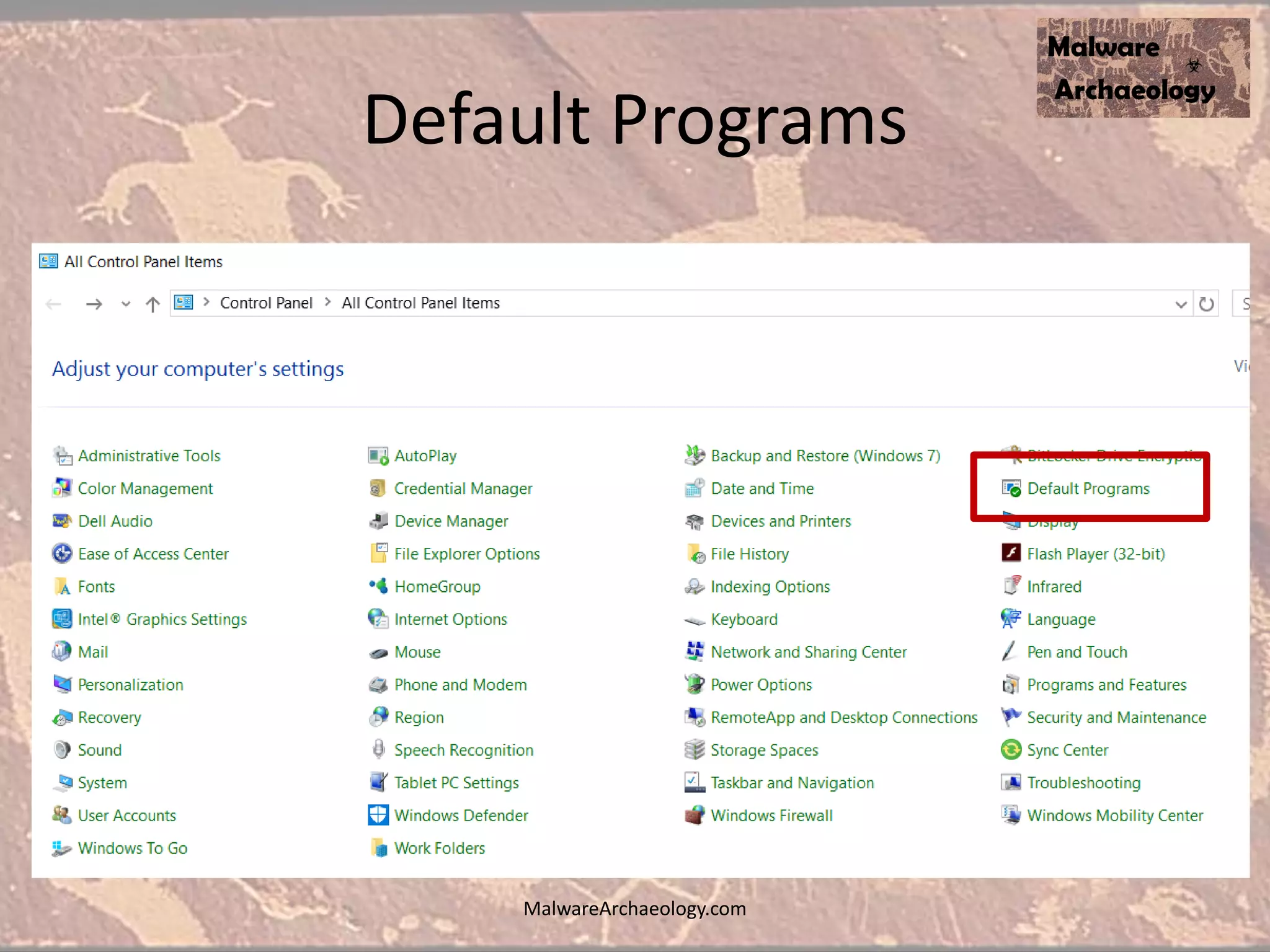Click the Windows Defender shield icon
The height and width of the screenshot is (952, 1270).
pos(378,815)
